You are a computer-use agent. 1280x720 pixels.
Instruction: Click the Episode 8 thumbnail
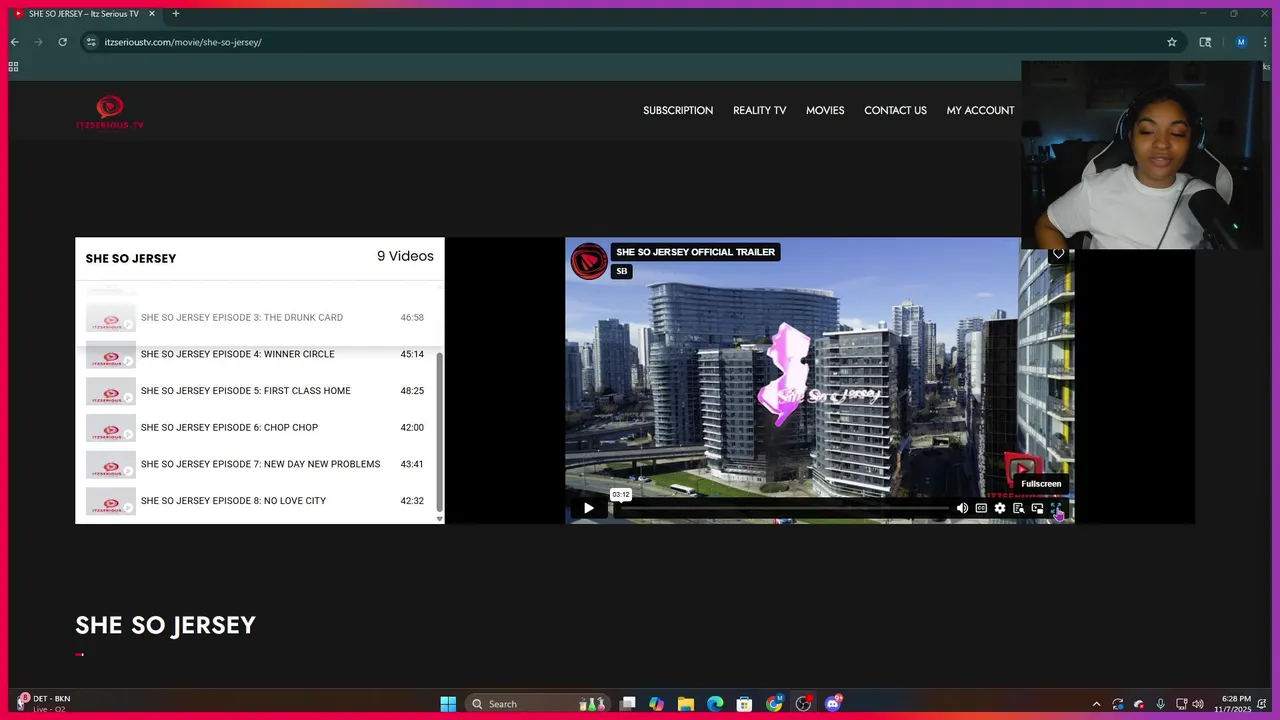point(110,501)
